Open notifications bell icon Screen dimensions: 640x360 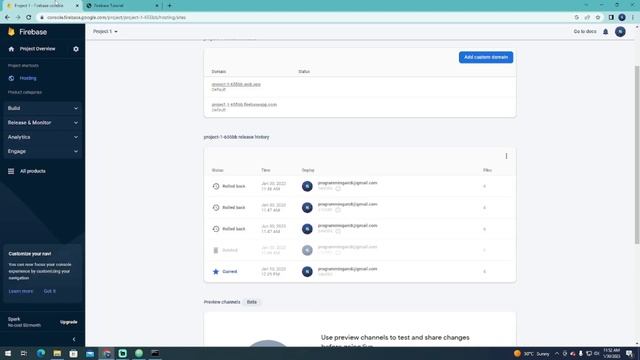[x=606, y=31]
